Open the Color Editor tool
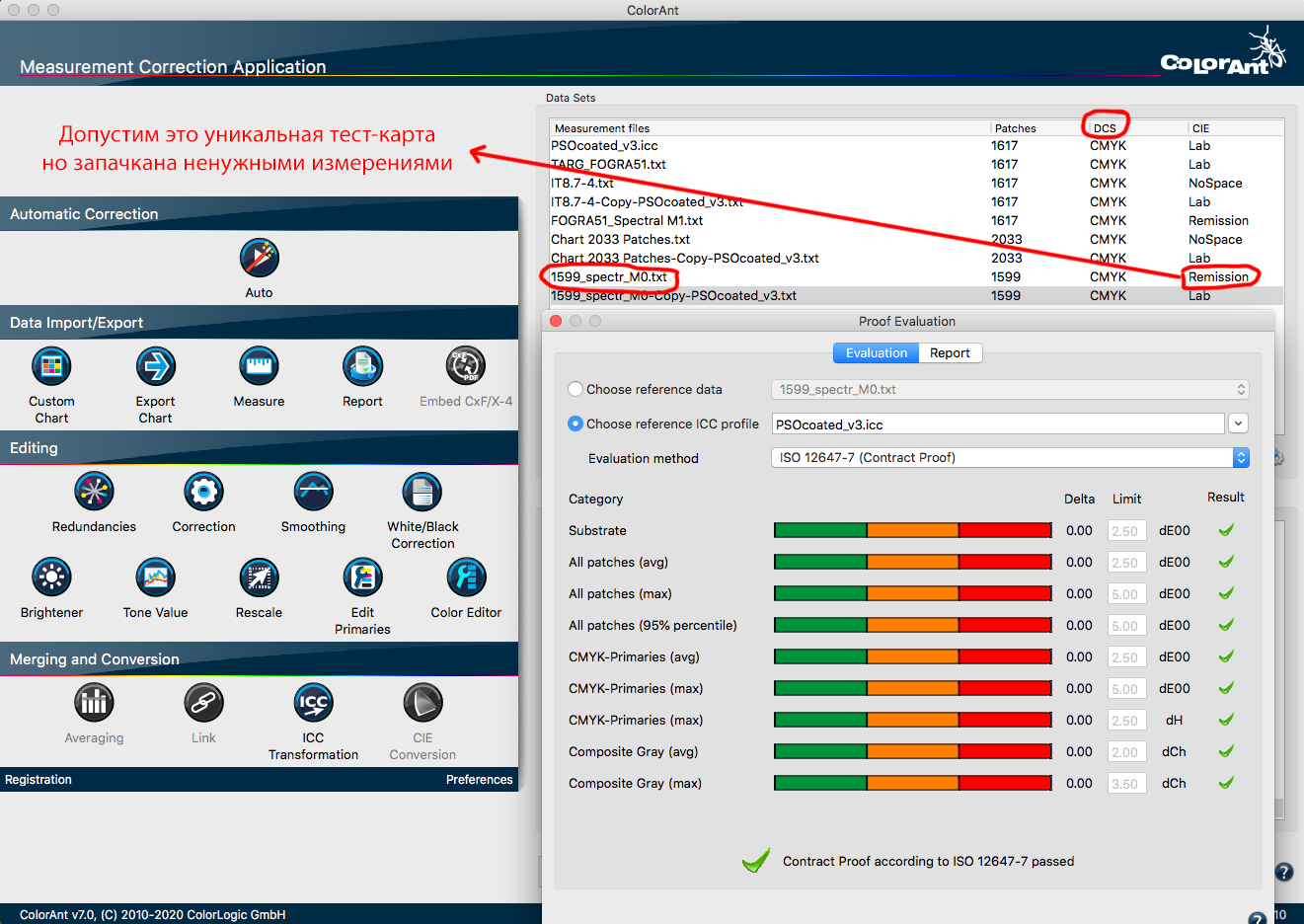Screen dimensions: 1304x924 [x=466, y=577]
